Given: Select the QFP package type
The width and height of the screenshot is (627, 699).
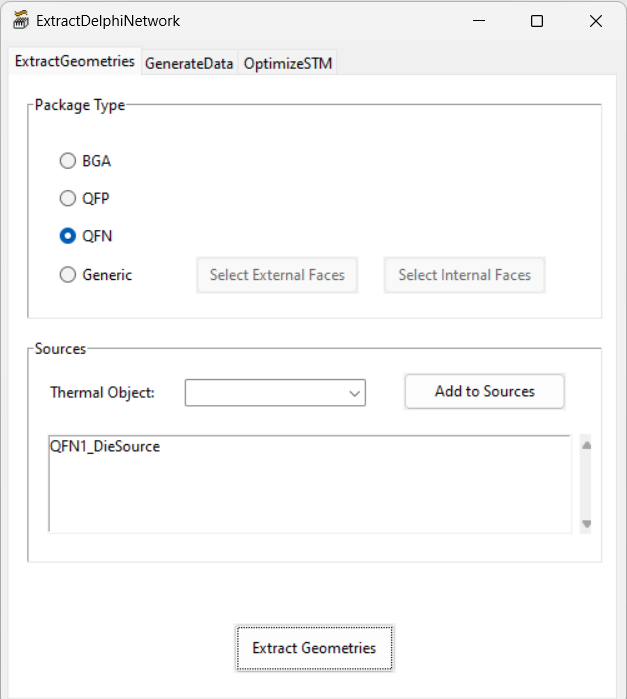Looking at the screenshot, I should coord(68,198).
